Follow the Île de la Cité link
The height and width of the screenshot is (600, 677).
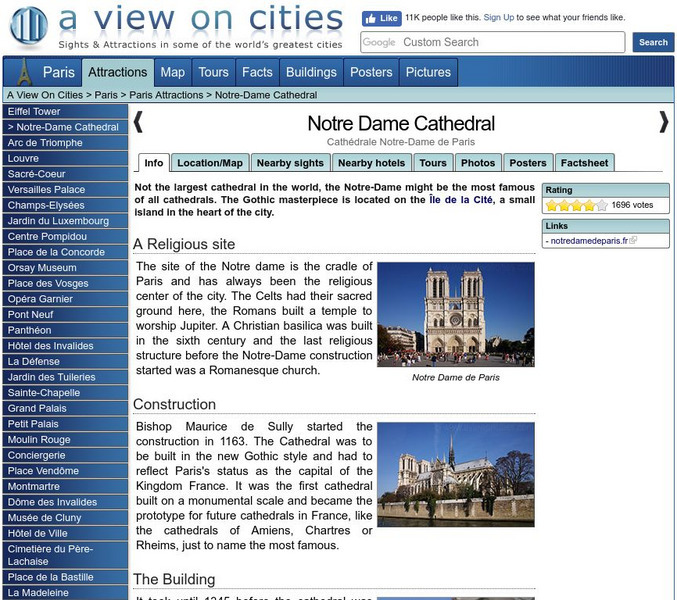461,200
